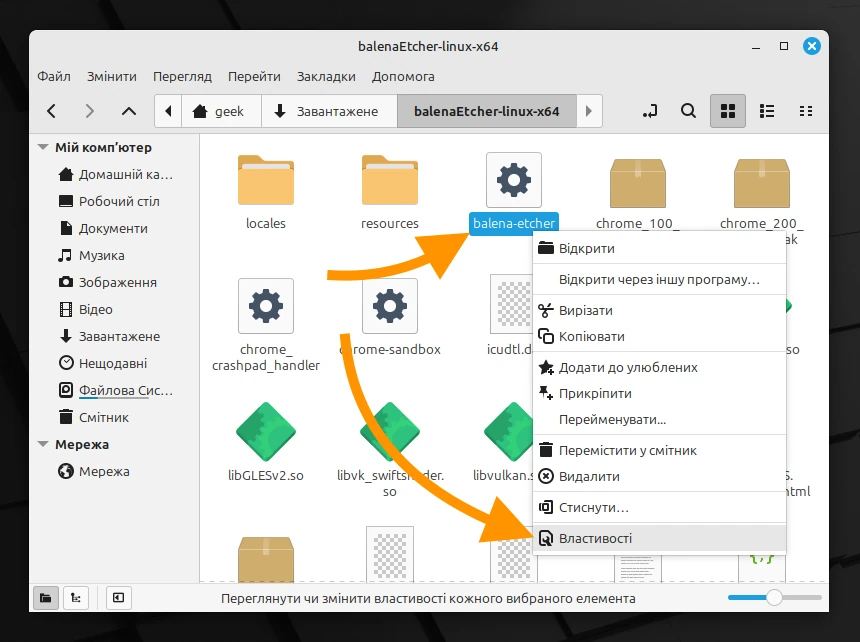Go forward with the right arrow button
The height and width of the screenshot is (642, 860).
[89, 111]
